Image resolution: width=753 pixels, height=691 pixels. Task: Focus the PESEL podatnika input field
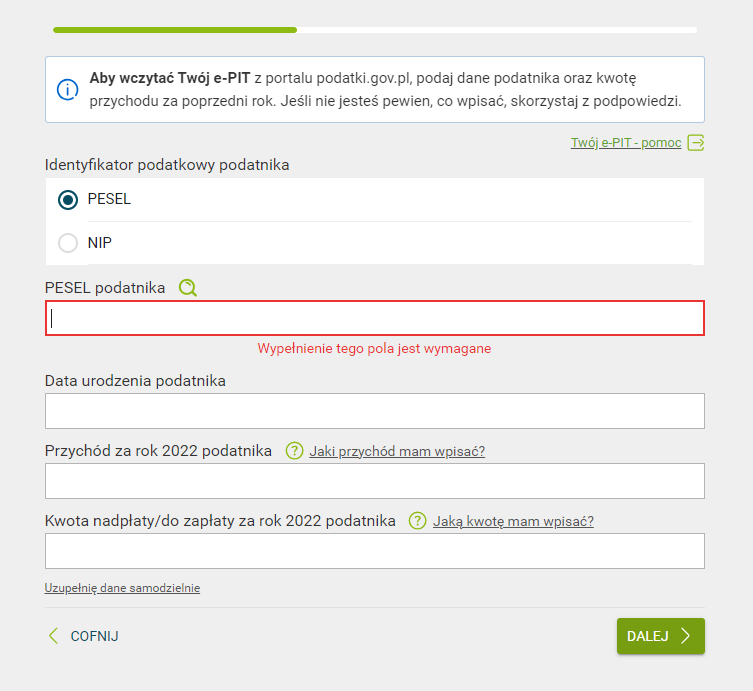tap(375, 318)
